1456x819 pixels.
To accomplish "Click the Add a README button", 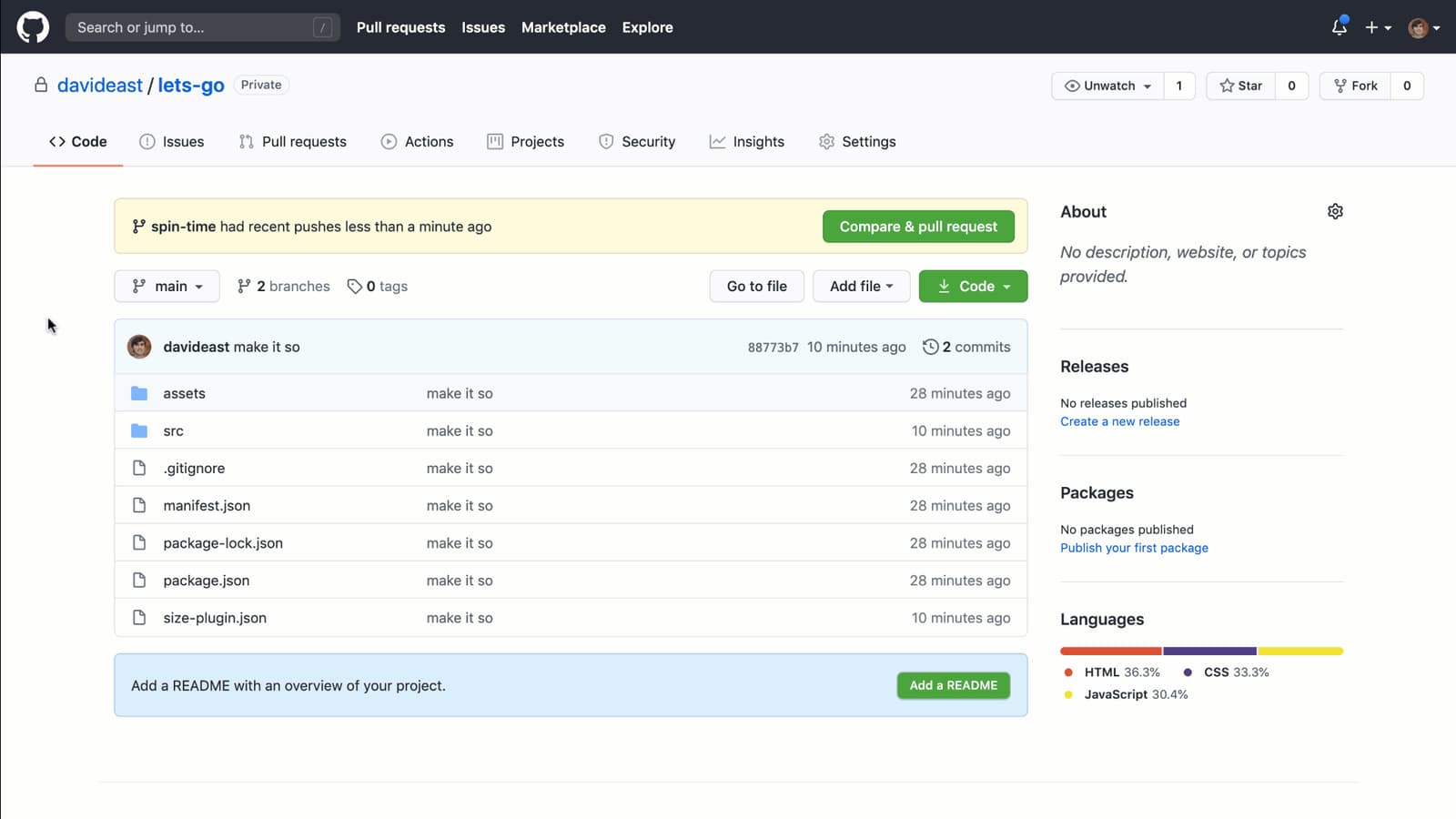I will click(953, 685).
